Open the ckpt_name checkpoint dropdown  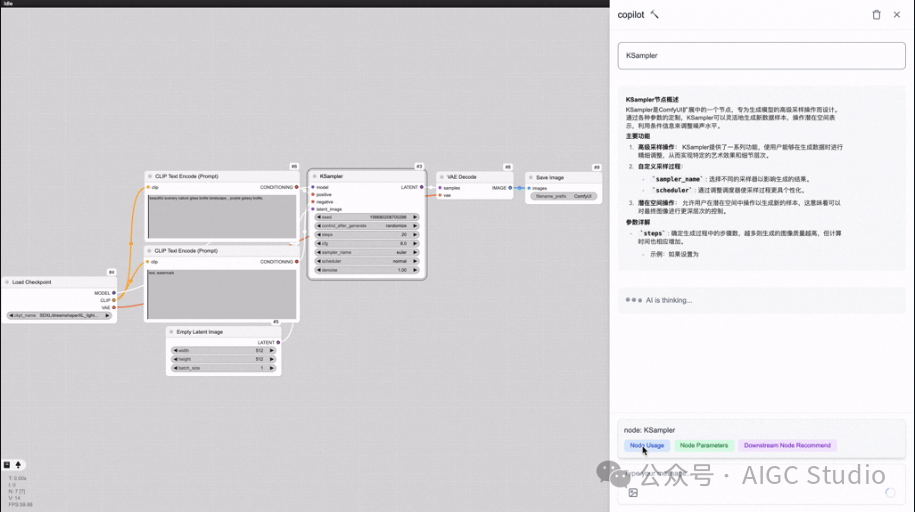[x=59, y=315]
